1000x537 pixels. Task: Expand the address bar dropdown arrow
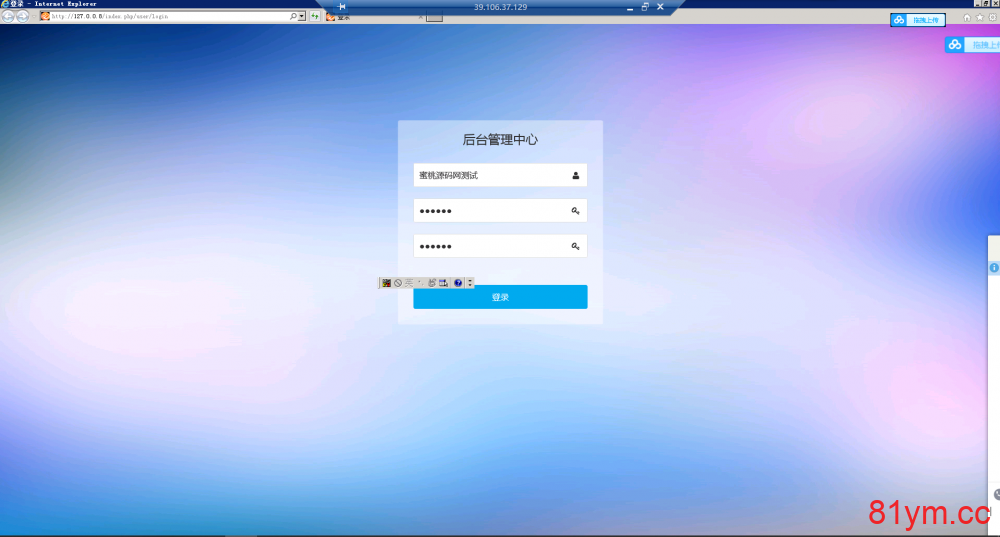coord(302,17)
